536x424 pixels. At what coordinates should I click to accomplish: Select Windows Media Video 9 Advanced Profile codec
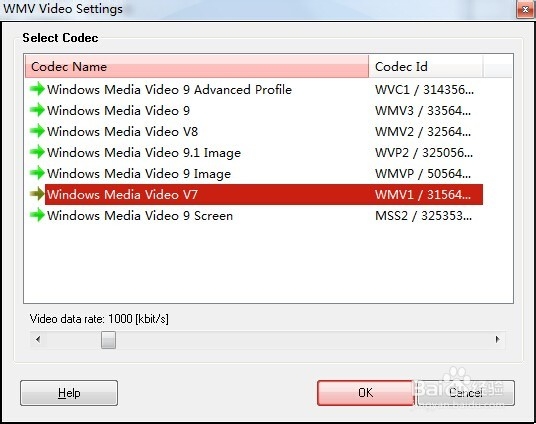click(169, 90)
